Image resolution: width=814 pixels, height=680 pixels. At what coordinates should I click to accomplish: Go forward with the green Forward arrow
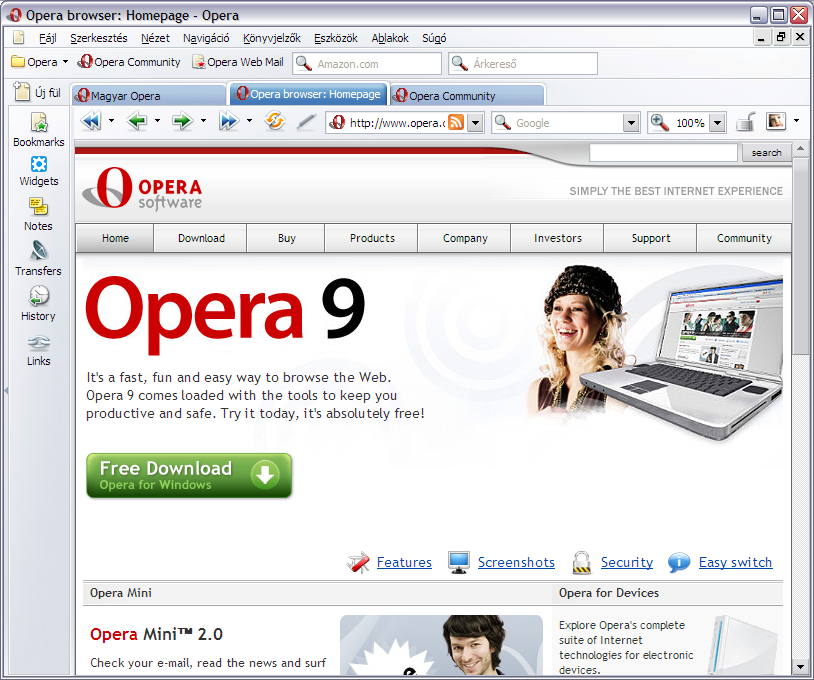point(183,121)
